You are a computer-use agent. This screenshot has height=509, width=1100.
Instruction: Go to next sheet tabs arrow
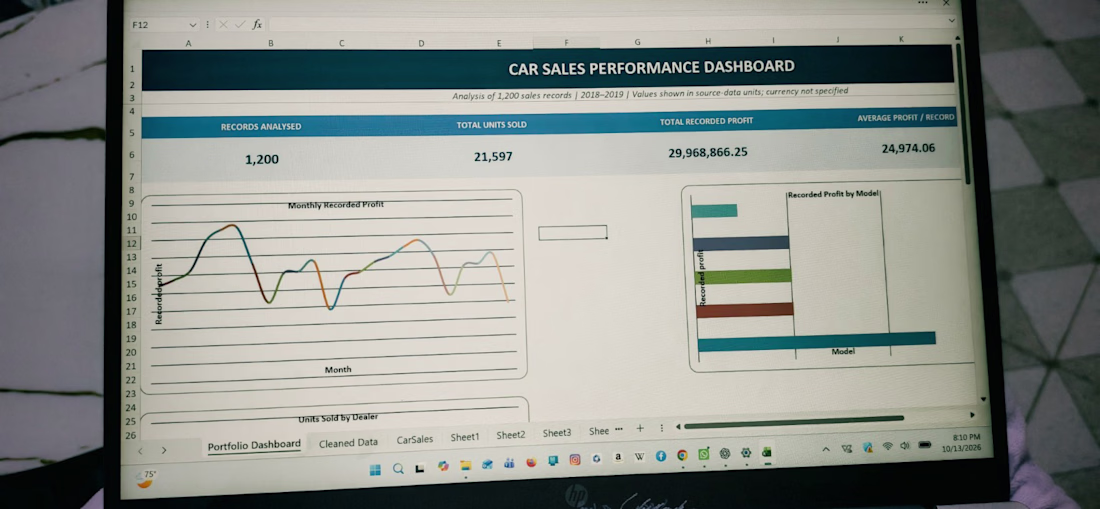164,450
